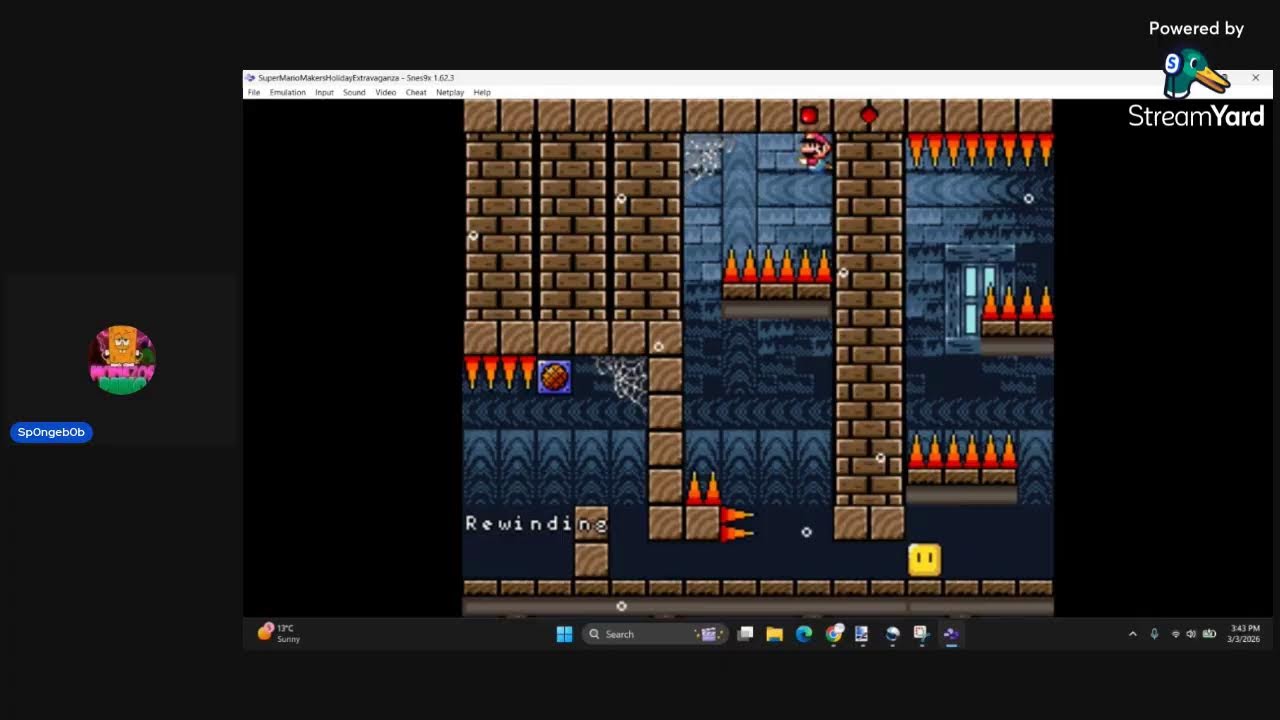
Task: Open the clock showing 3:43 PM
Action: coord(1245,634)
